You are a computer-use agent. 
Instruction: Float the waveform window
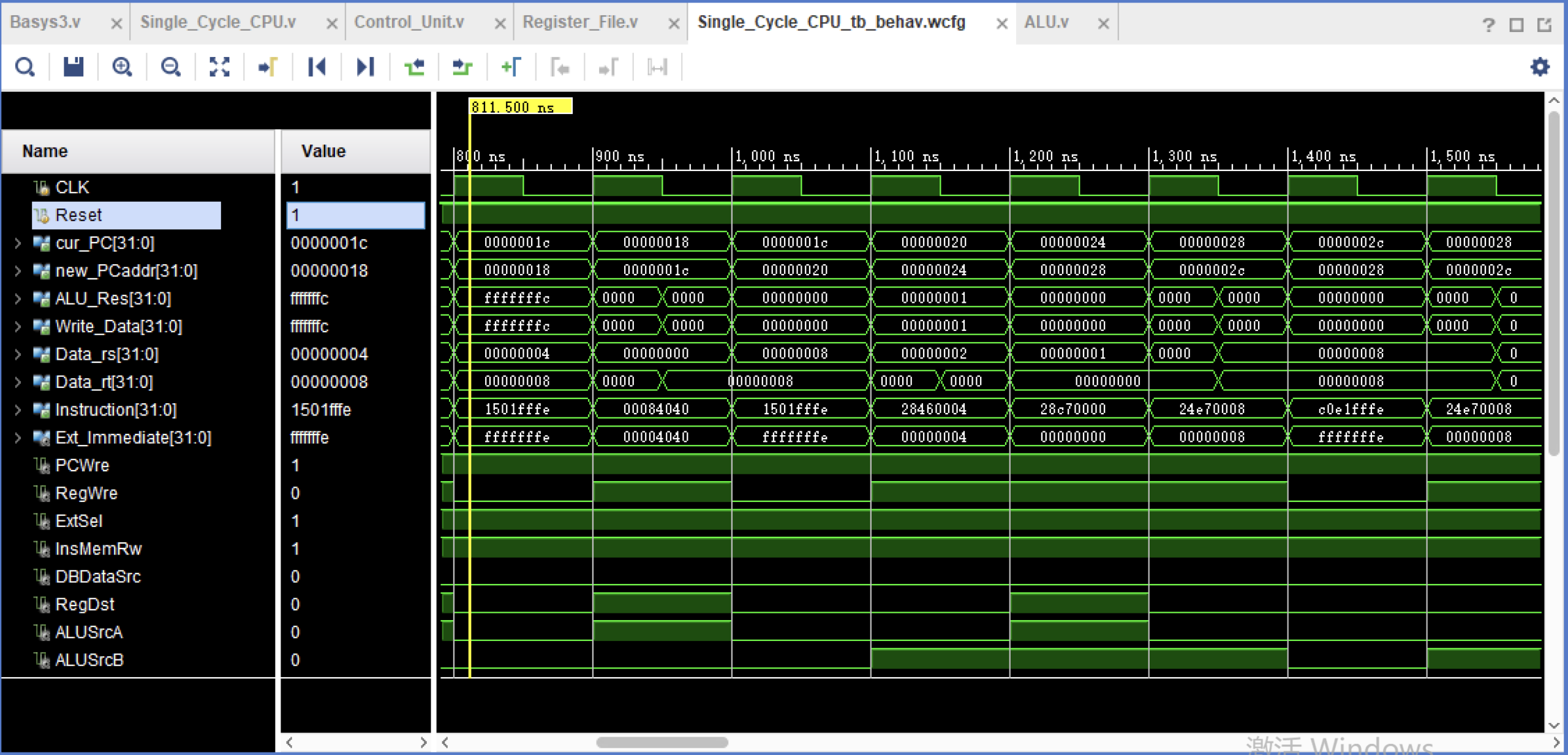click(1545, 25)
